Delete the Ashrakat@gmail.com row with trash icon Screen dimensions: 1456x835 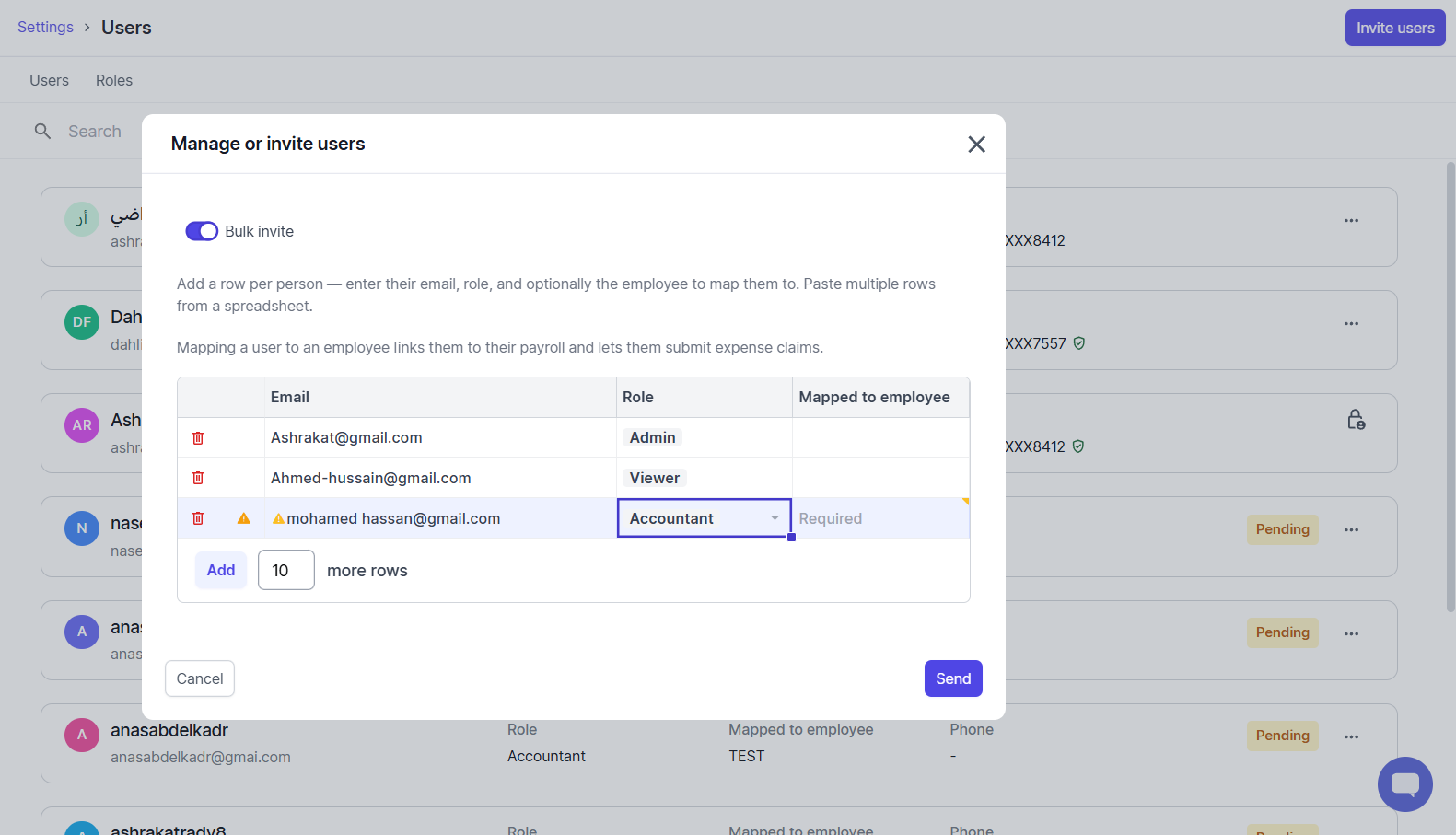[x=198, y=438]
